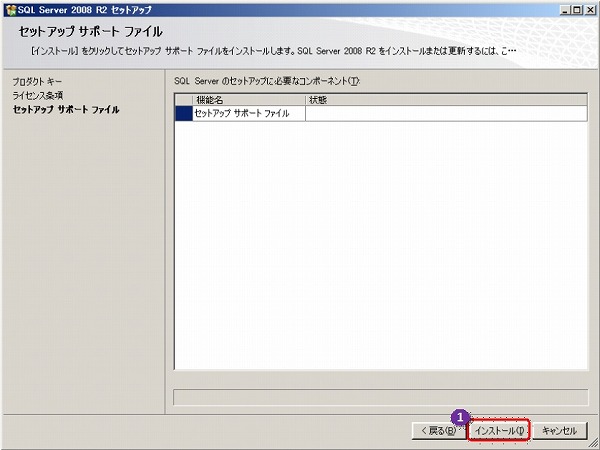
Task: Click the 状態 column header
Action: point(446,100)
